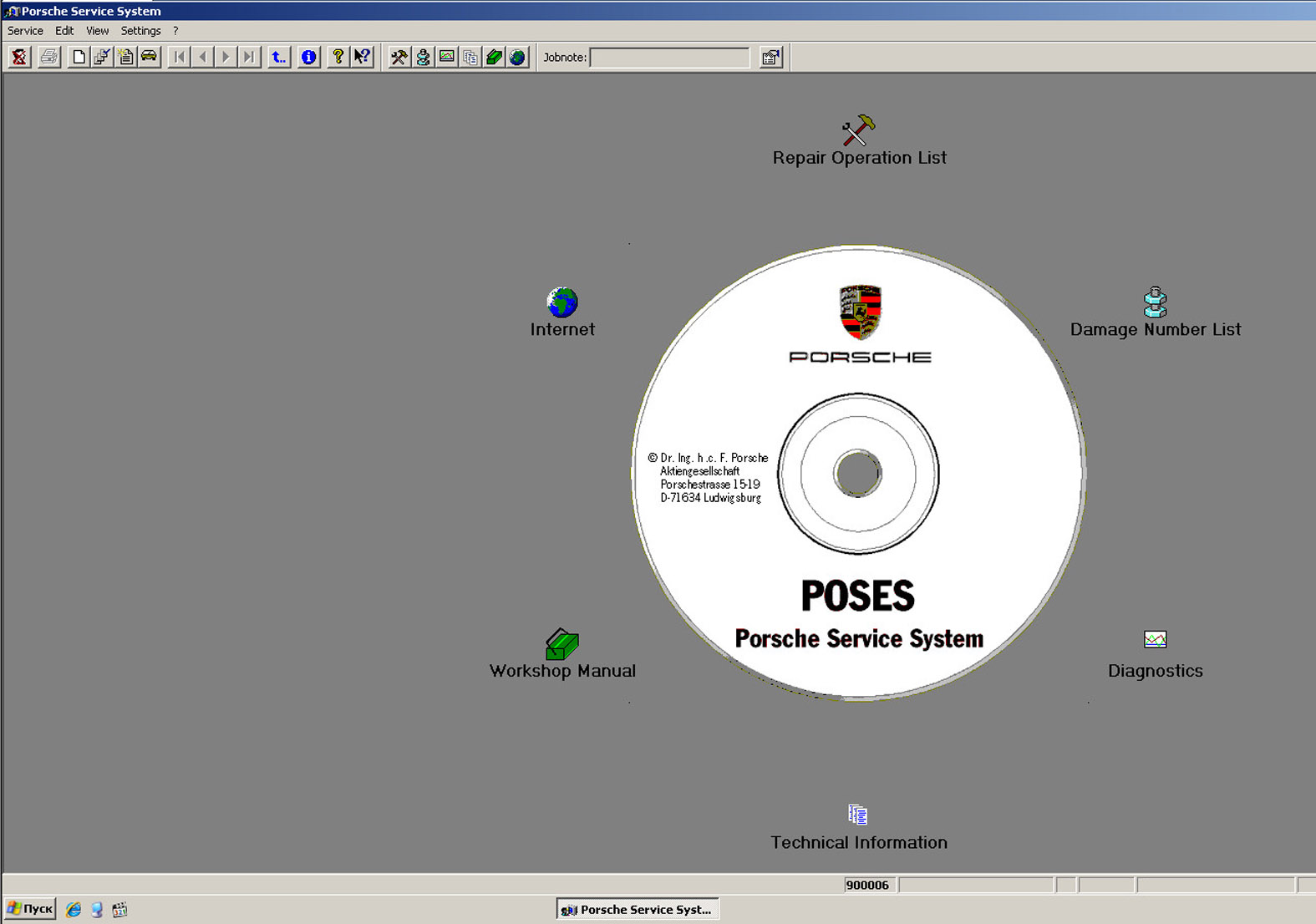Image resolution: width=1316 pixels, height=924 pixels.
Task: Open the Technical Information documents icon
Action: coord(857,815)
